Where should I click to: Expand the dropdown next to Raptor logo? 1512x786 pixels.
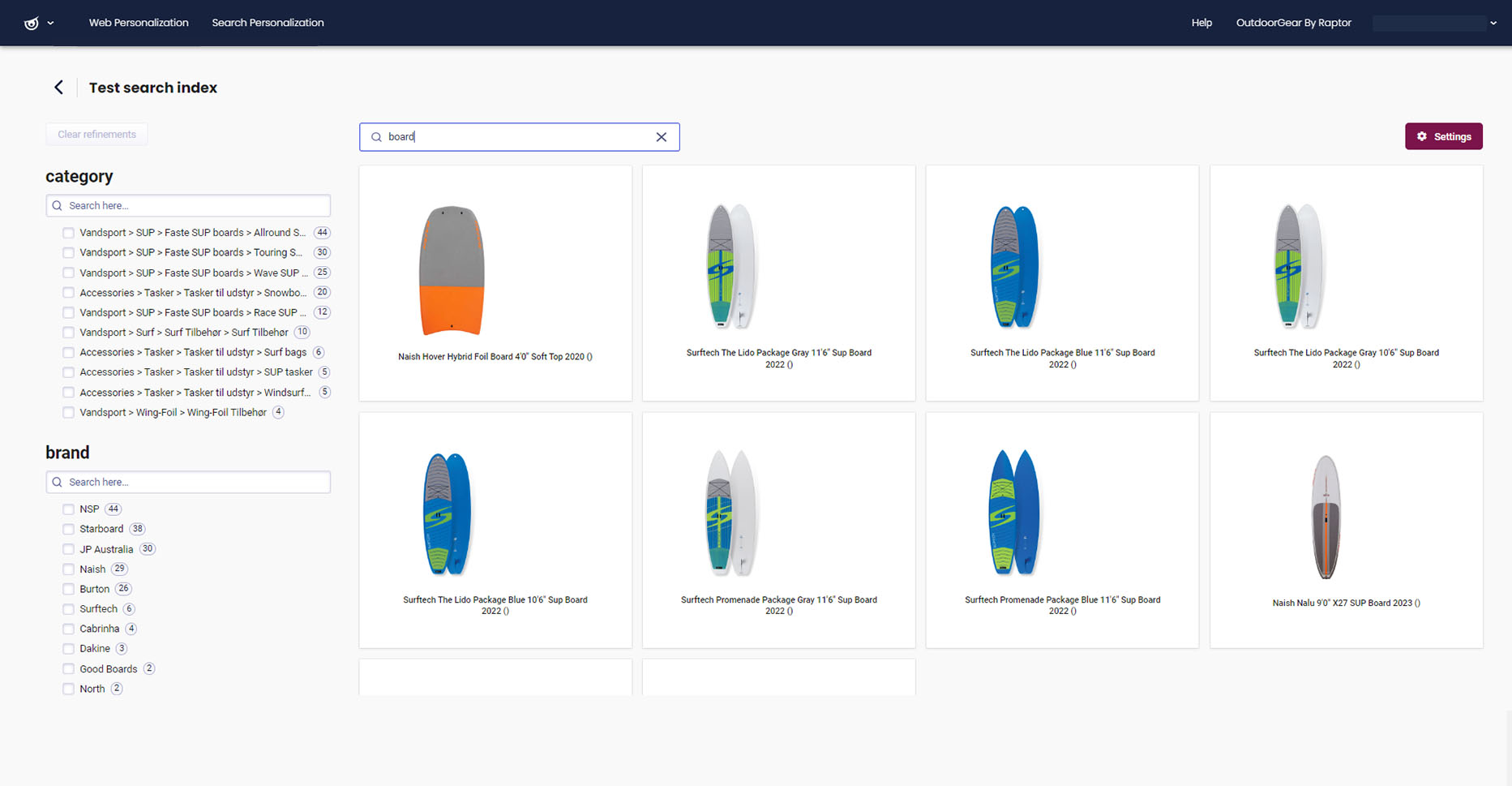[x=50, y=23]
